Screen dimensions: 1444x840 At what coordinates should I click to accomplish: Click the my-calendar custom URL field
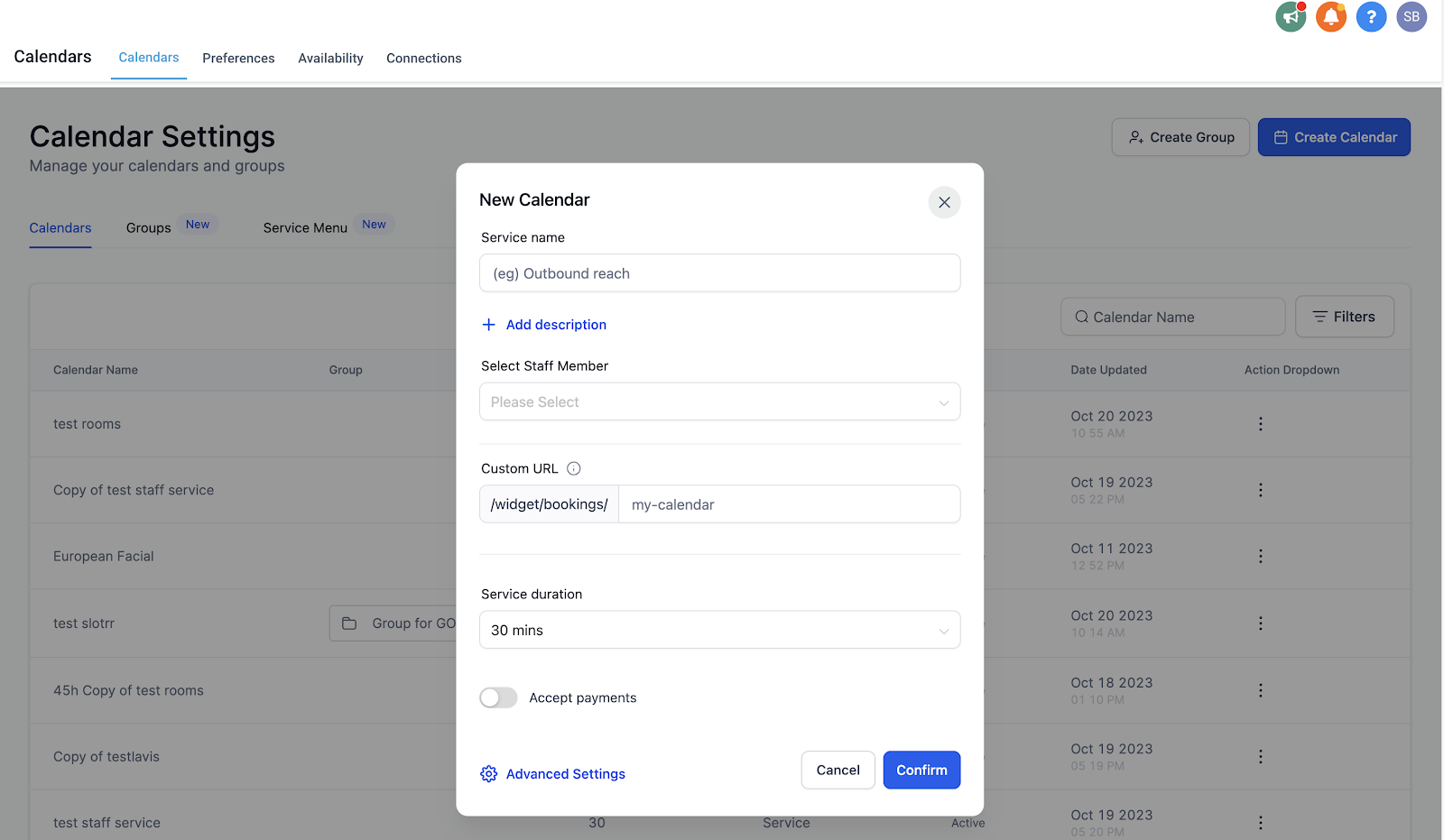point(789,504)
